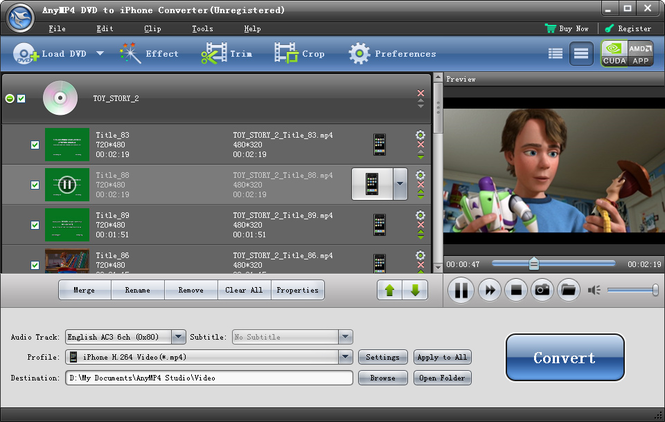665x422 pixels.
Task: Remove the TOY_STORY_2 disc with red X
Action: (421, 93)
